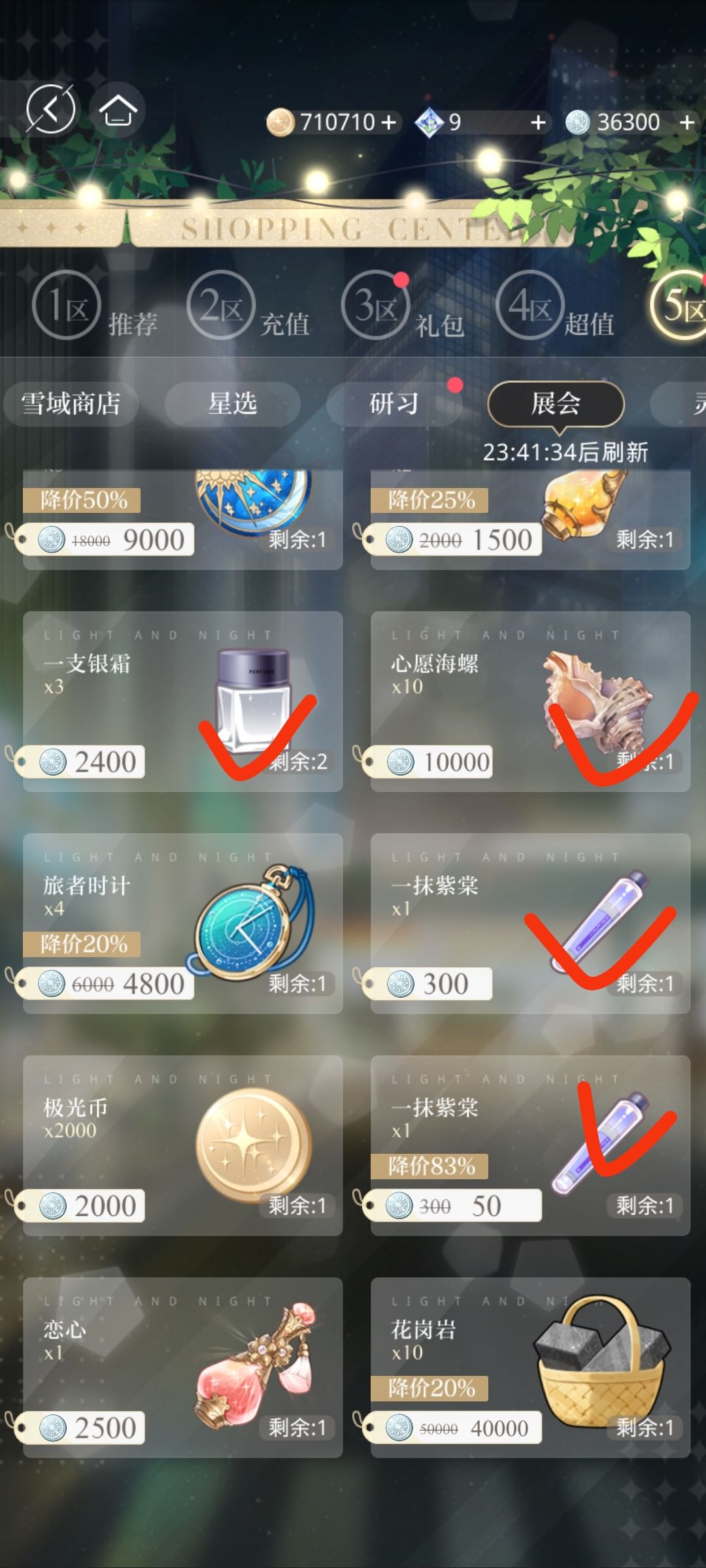Select the 旅者时计 pocket watch item
The width and height of the screenshot is (706, 1568).
183,924
